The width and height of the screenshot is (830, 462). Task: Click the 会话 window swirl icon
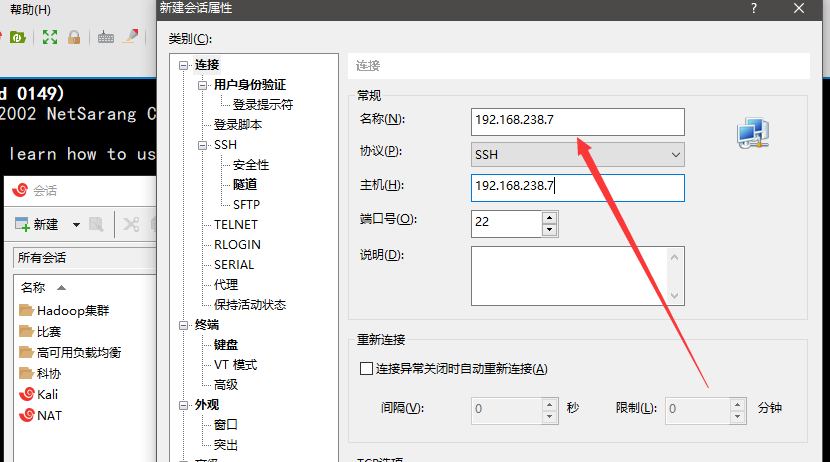coord(20,190)
